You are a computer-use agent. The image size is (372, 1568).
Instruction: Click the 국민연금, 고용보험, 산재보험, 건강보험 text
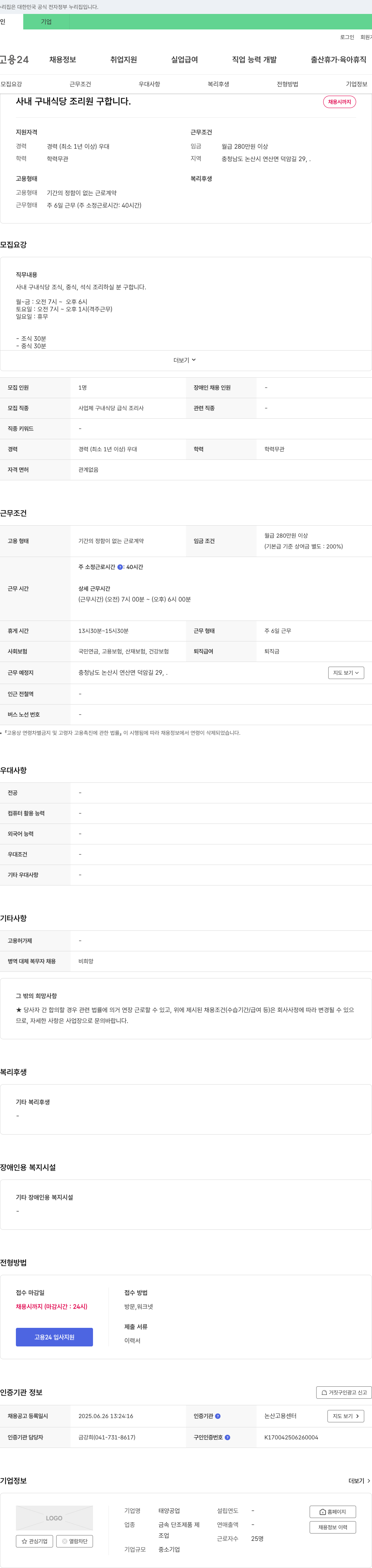click(x=124, y=651)
